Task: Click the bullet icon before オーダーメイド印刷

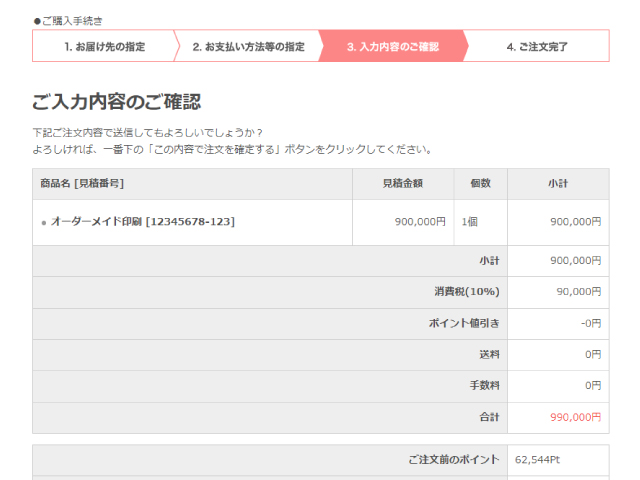Action: point(44,223)
